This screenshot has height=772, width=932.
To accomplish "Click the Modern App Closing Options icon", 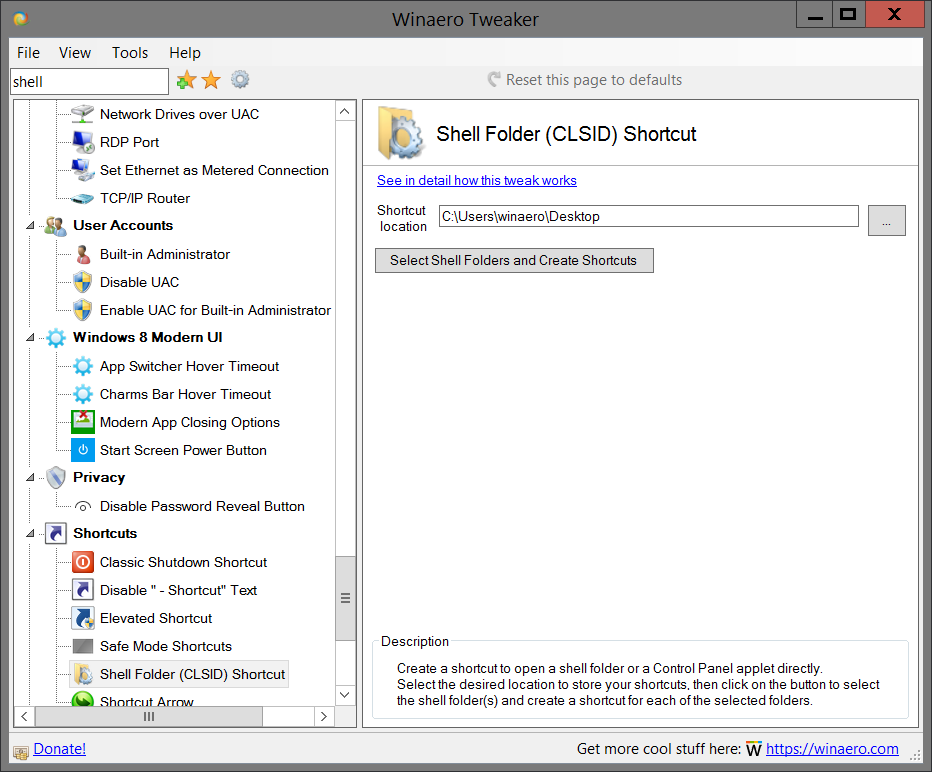I will pyautogui.click(x=83, y=422).
